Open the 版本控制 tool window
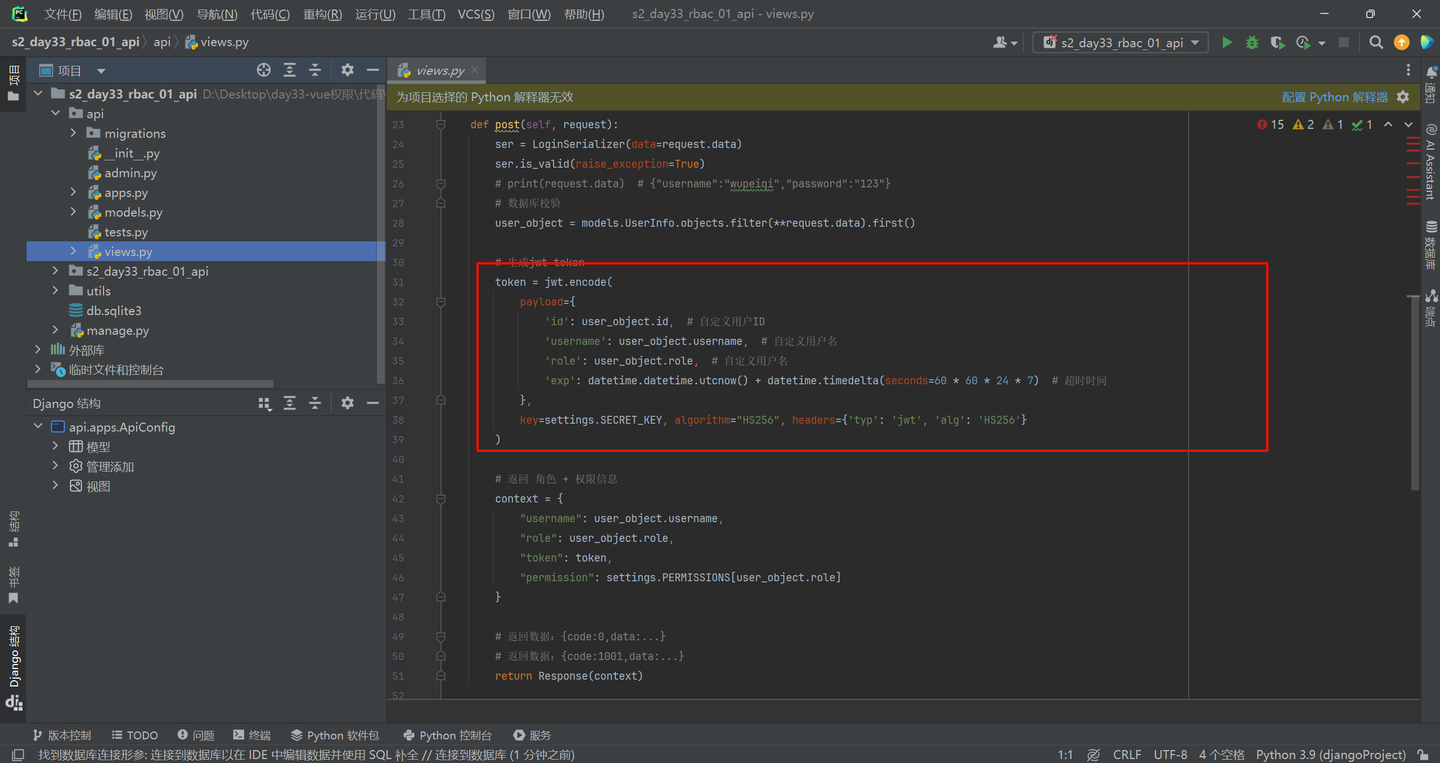 62,735
